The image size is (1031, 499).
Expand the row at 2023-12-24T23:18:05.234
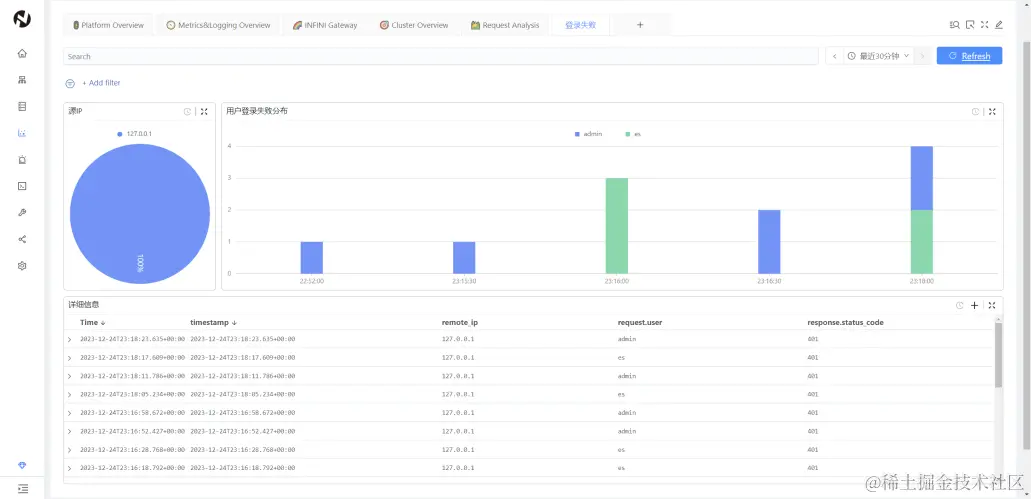[x=70, y=394]
